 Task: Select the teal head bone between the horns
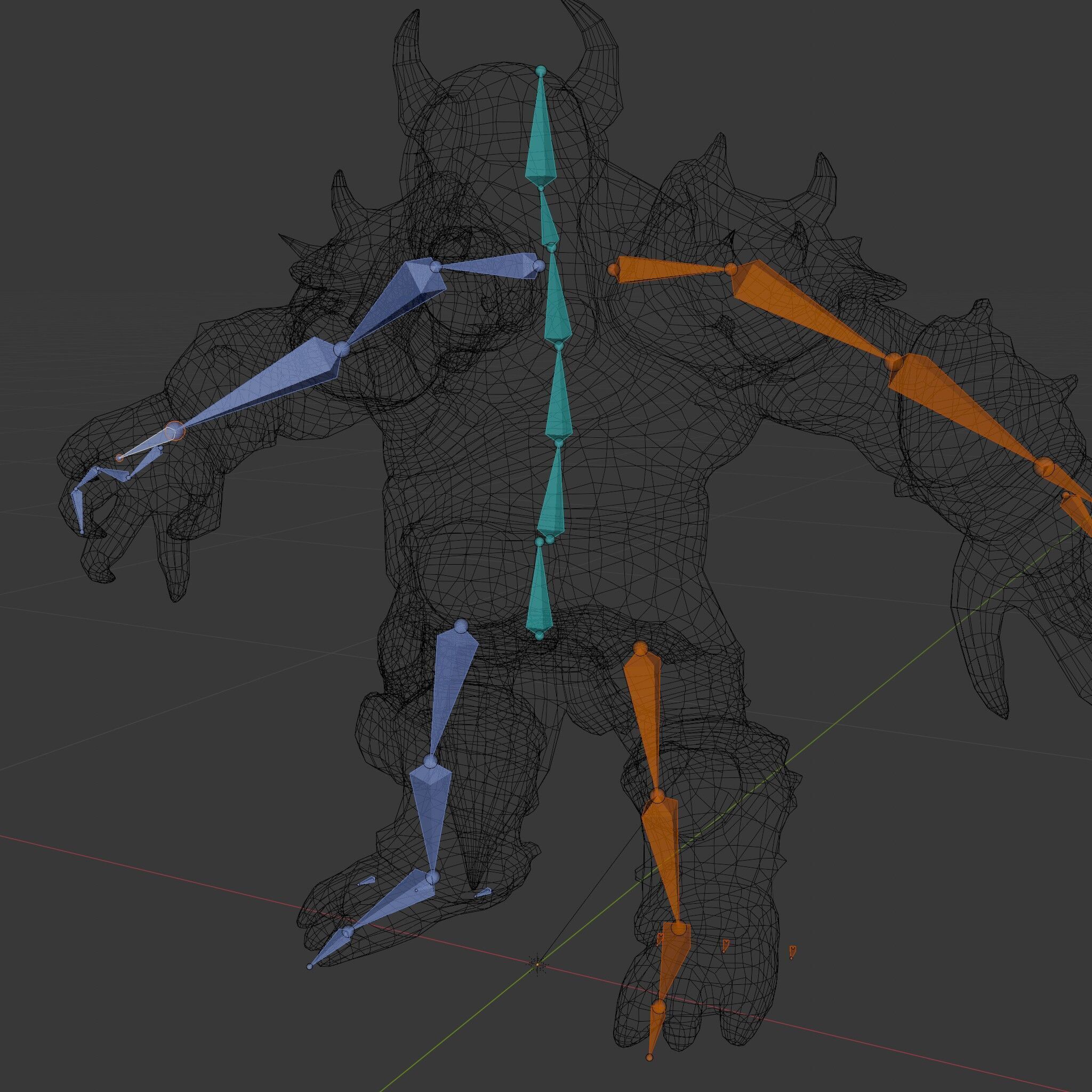pos(541,135)
